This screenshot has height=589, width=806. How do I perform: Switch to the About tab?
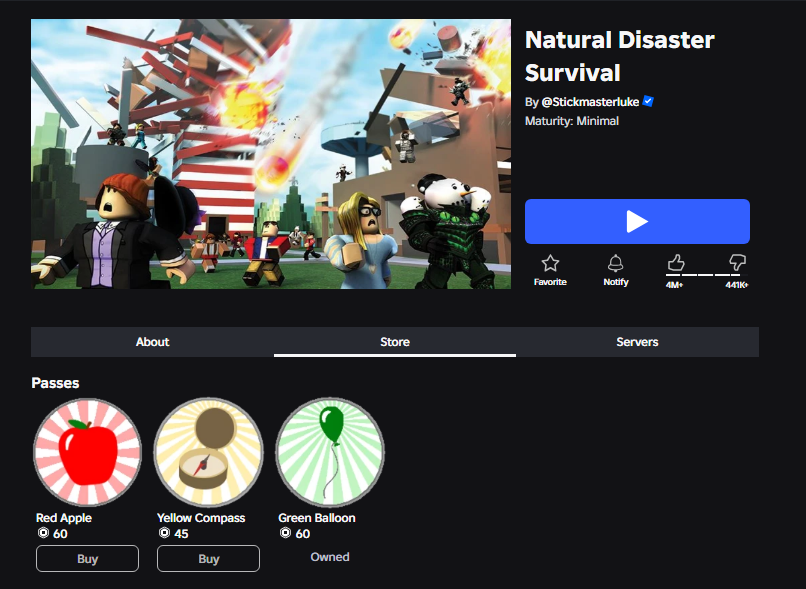click(152, 342)
